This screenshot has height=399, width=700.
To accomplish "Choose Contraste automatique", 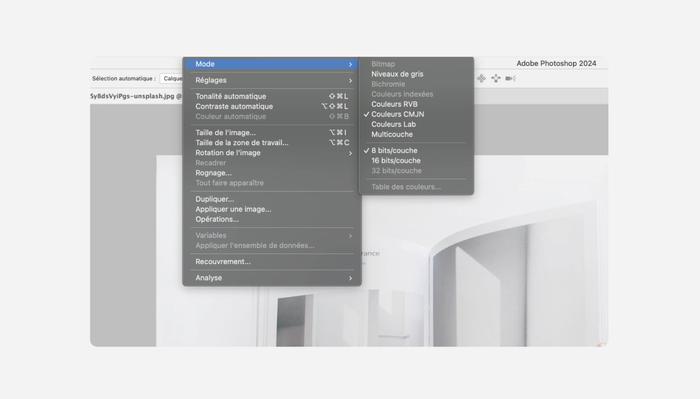I will pyautogui.click(x=271, y=107).
